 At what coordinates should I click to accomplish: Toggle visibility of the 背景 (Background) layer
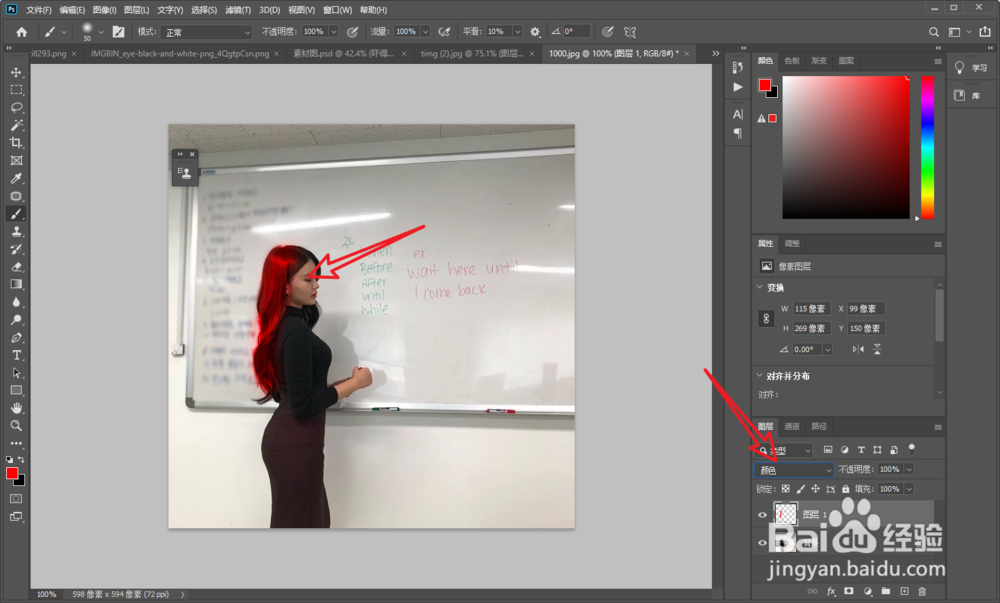click(x=762, y=543)
